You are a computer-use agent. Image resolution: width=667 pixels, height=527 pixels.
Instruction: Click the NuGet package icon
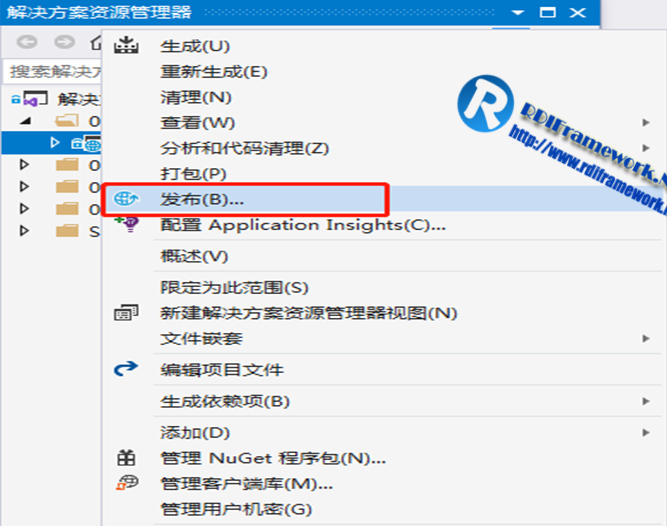pyautogui.click(x=126, y=458)
